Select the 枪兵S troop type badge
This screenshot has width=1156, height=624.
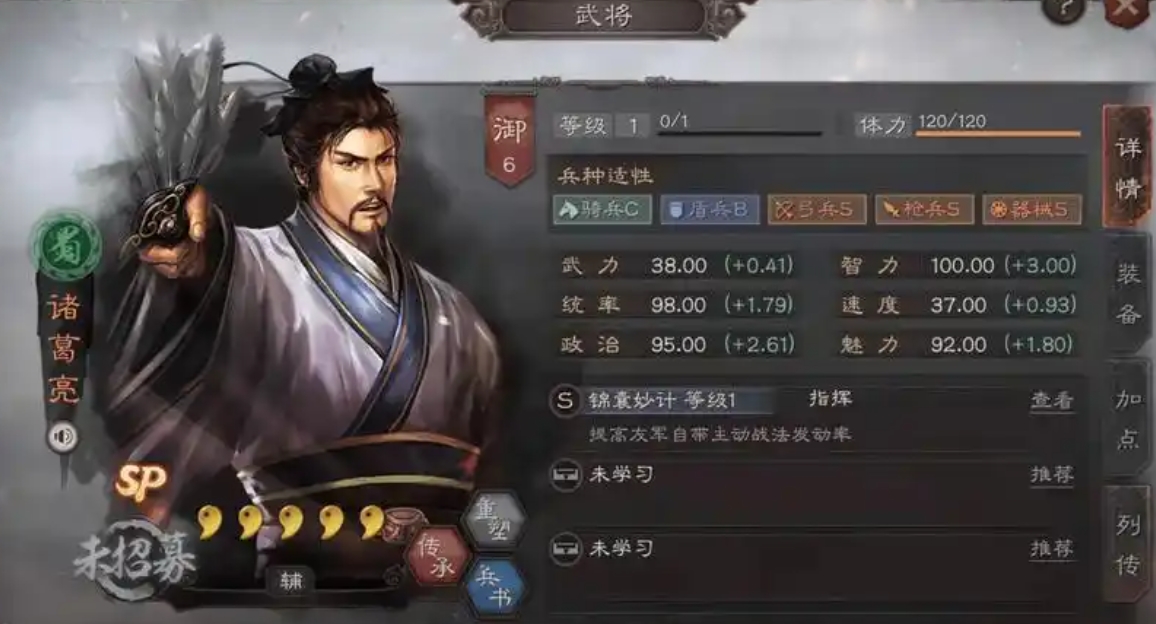click(x=924, y=209)
